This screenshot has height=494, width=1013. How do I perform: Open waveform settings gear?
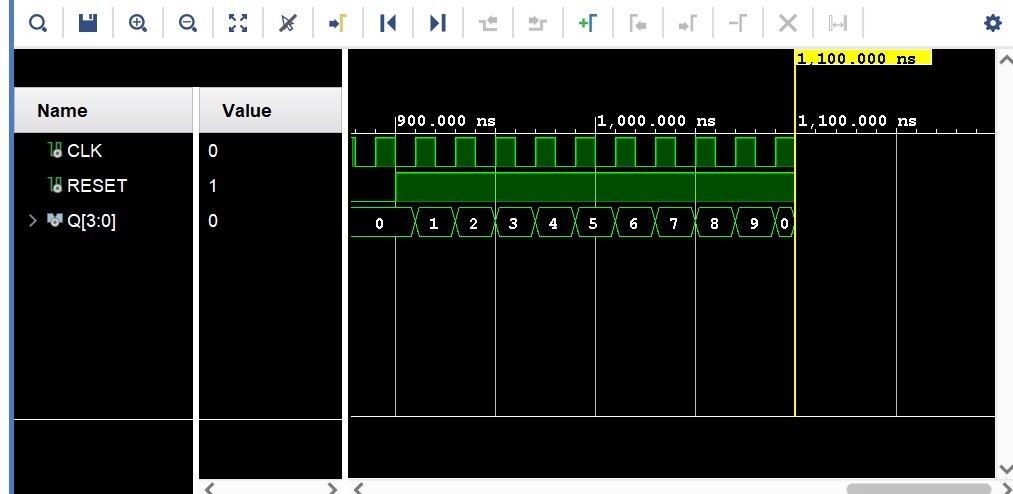pyautogui.click(x=992, y=23)
